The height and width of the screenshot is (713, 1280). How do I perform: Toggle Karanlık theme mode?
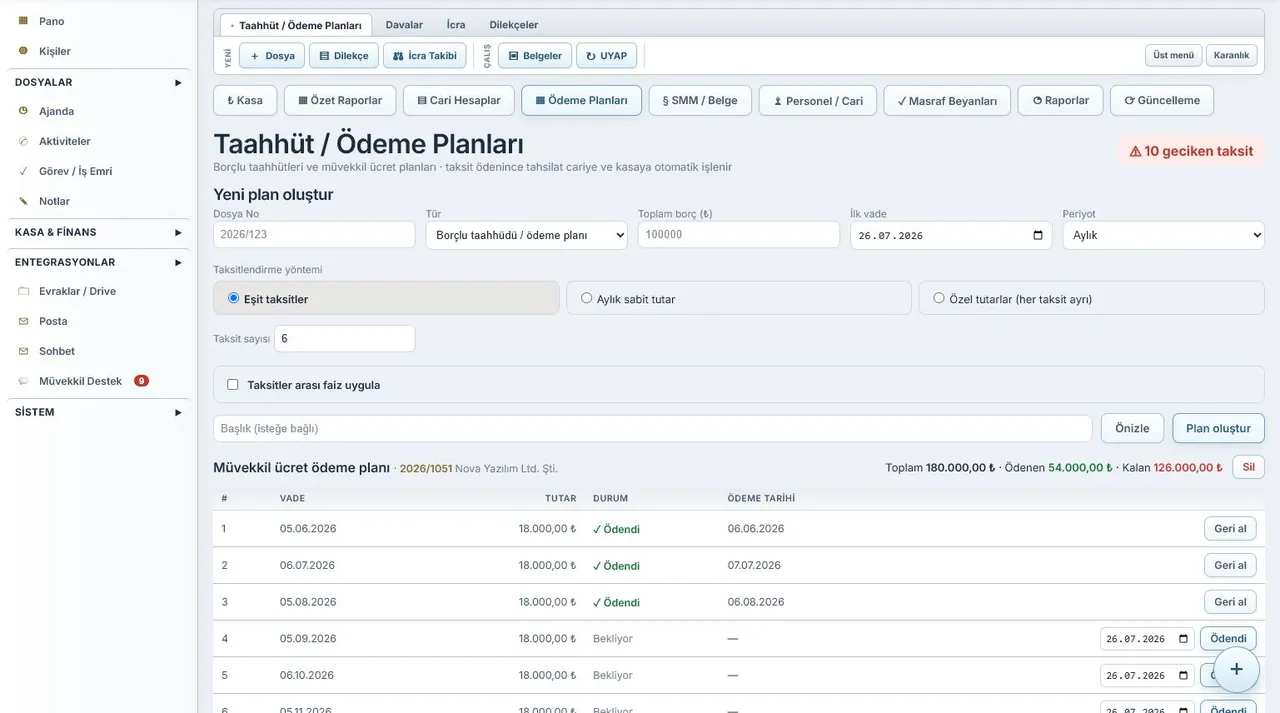point(1231,56)
